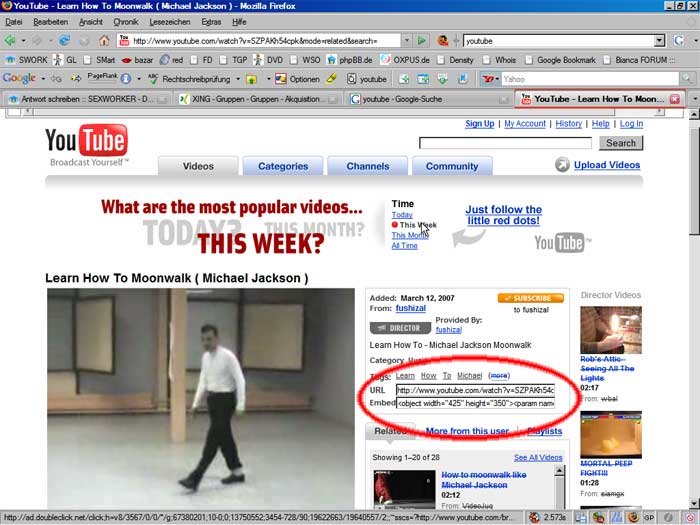Open Rob's Attic video thumbnail
This screenshot has height=525, width=700.
[x=611, y=330]
